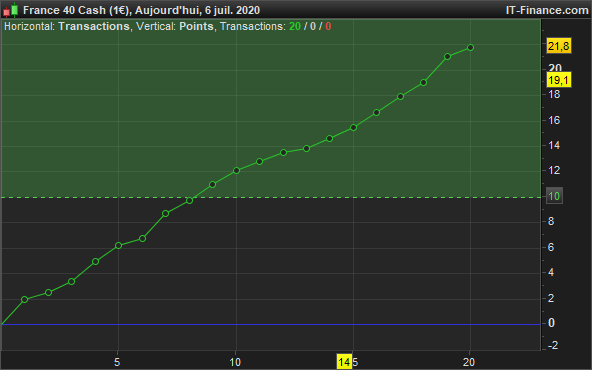Click the grey 10 level label
The image size is (592, 370).
(554, 196)
